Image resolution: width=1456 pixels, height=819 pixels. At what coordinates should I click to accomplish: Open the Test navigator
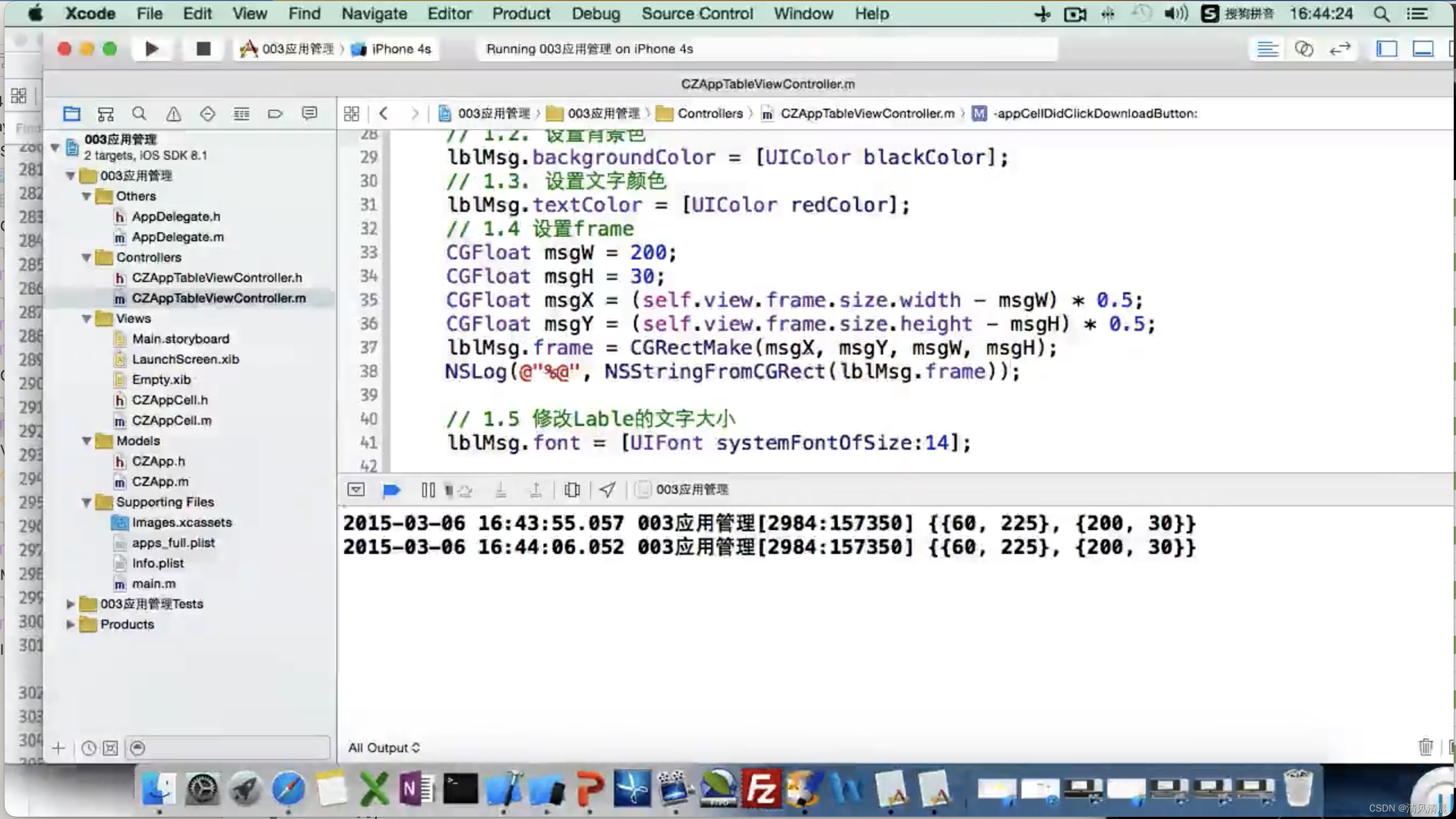coord(207,114)
